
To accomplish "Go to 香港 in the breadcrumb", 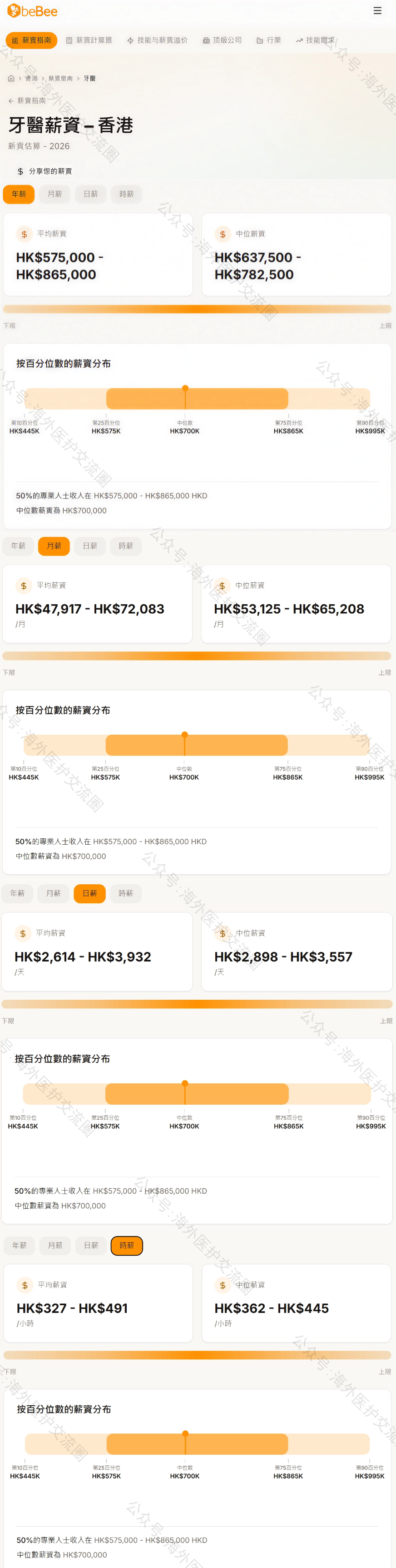I will click(31, 79).
